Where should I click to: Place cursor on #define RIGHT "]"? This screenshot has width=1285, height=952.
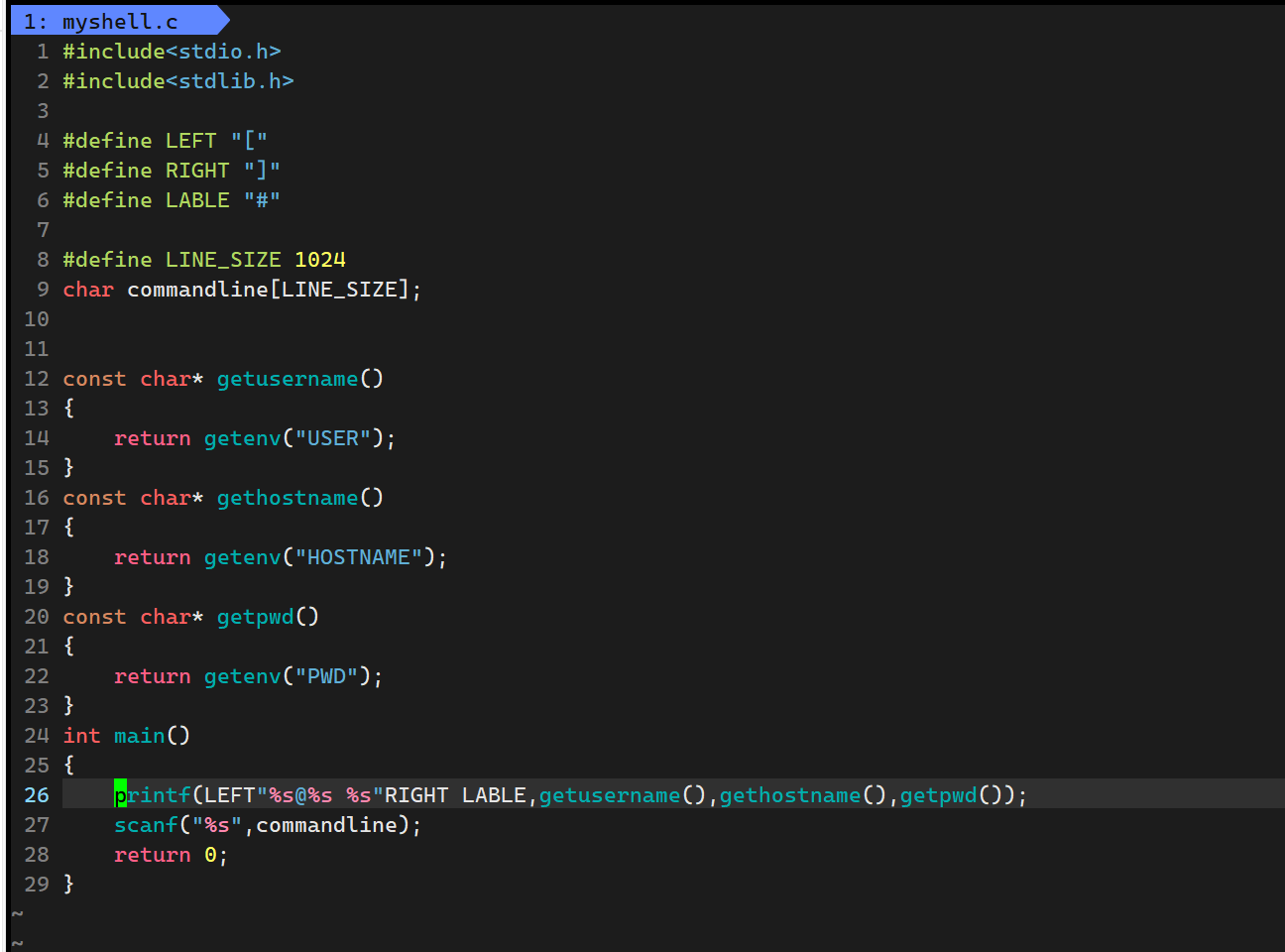point(172,171)
